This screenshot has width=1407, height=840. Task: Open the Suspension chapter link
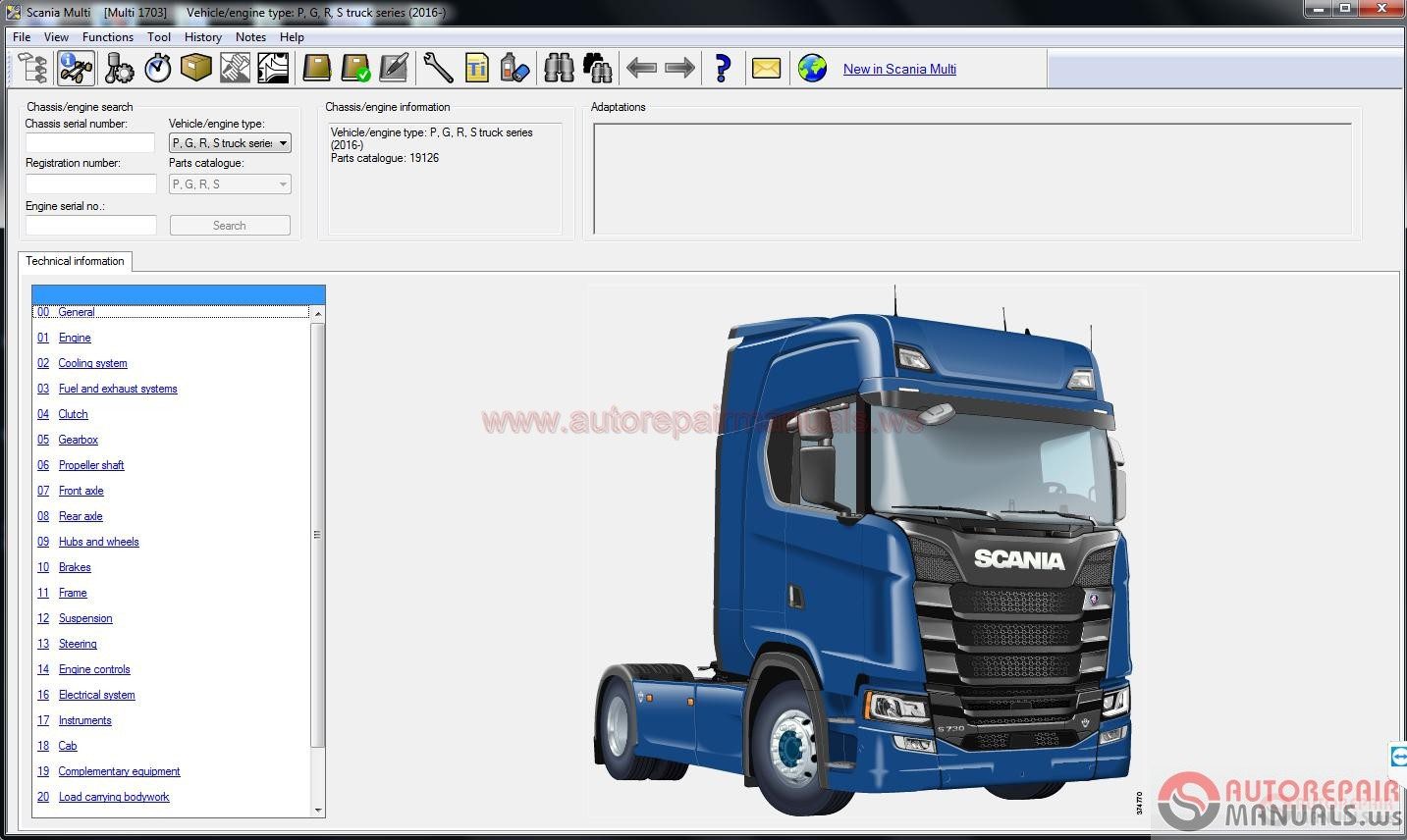point(85,618)
